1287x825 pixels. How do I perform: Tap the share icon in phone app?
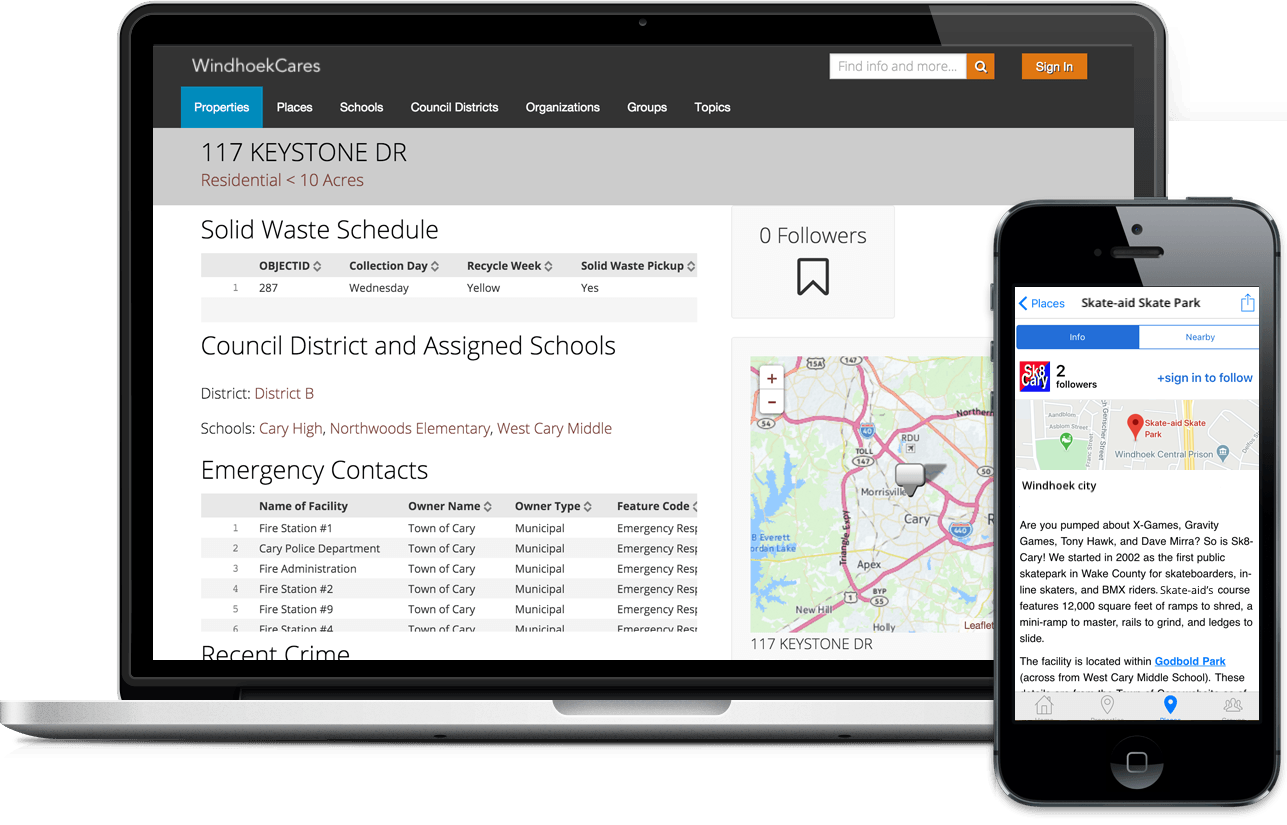point(1247,303)
